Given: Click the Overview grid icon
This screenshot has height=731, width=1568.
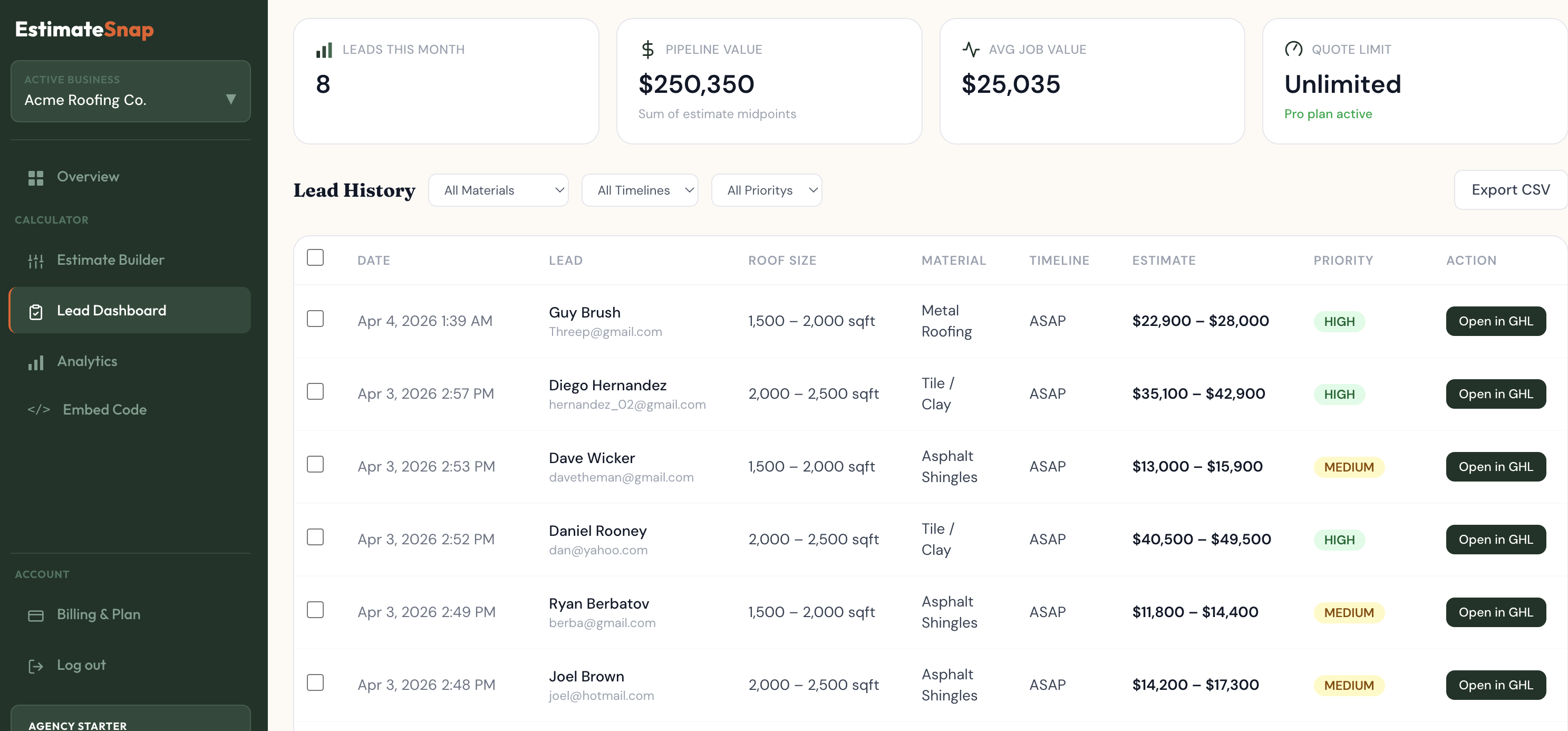Looking at the screenshot, I should click(x=35, y=177).
